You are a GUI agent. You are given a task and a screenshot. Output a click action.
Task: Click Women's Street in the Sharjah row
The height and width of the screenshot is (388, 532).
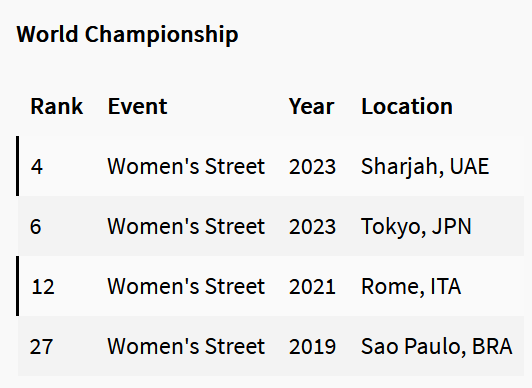pos(186,166)
